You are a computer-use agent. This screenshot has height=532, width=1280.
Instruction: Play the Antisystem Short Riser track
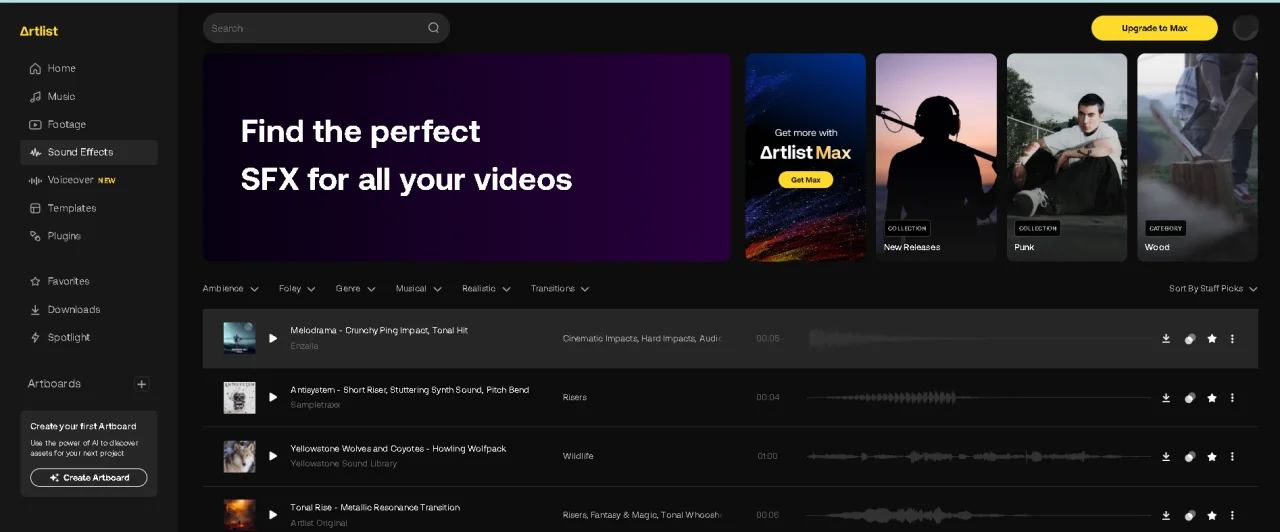click(273, 397)
